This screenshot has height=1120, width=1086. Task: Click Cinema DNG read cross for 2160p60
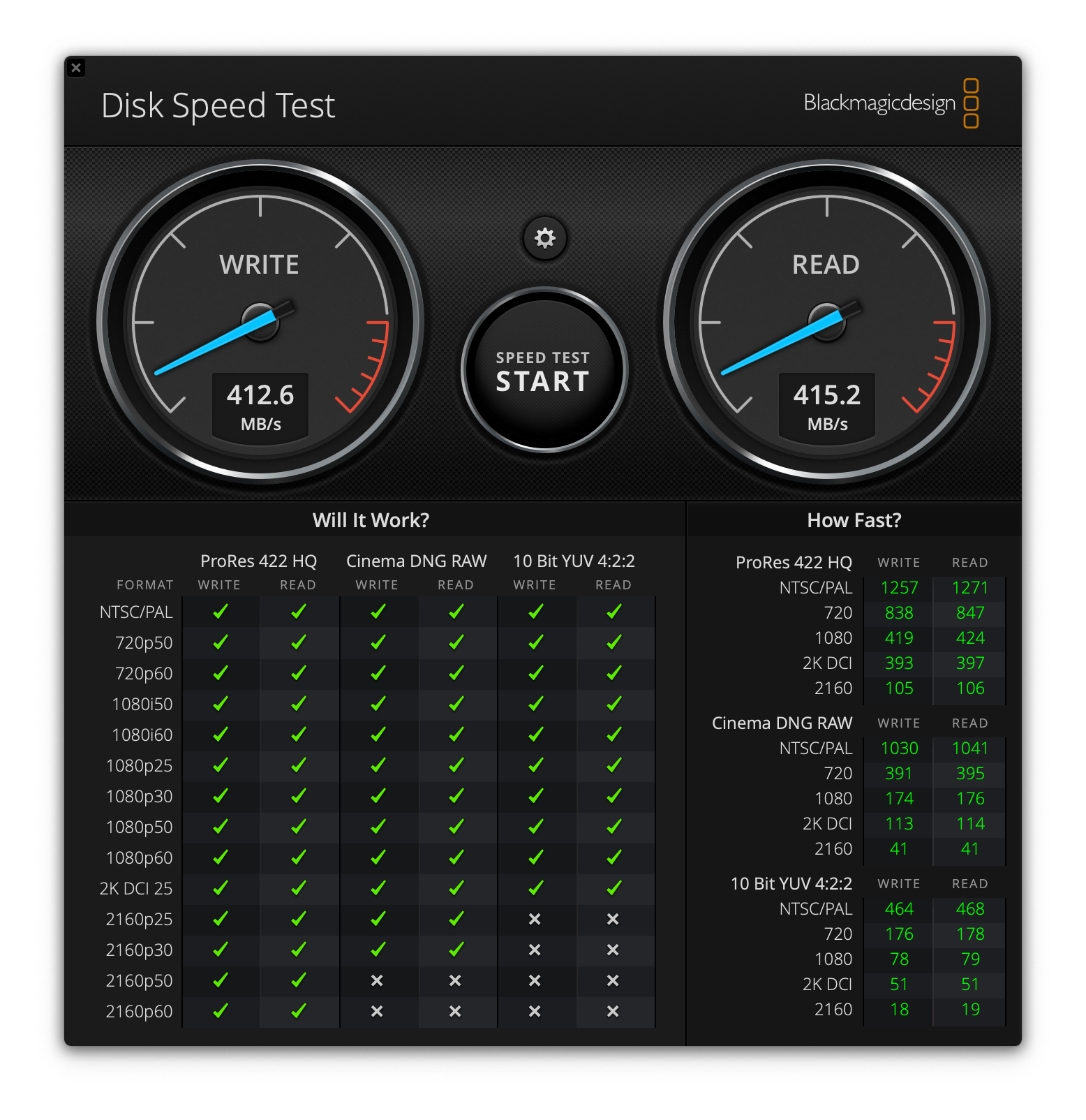pos(455,1011)
